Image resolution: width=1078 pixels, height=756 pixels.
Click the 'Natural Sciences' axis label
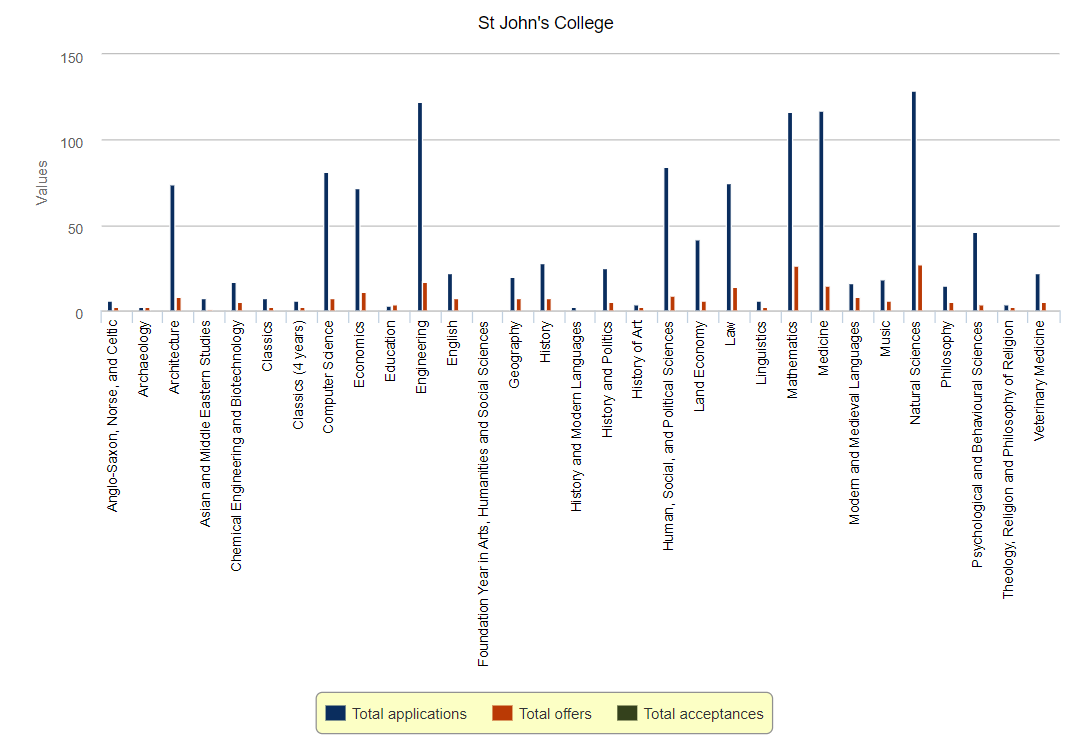(x=914, y=373)
